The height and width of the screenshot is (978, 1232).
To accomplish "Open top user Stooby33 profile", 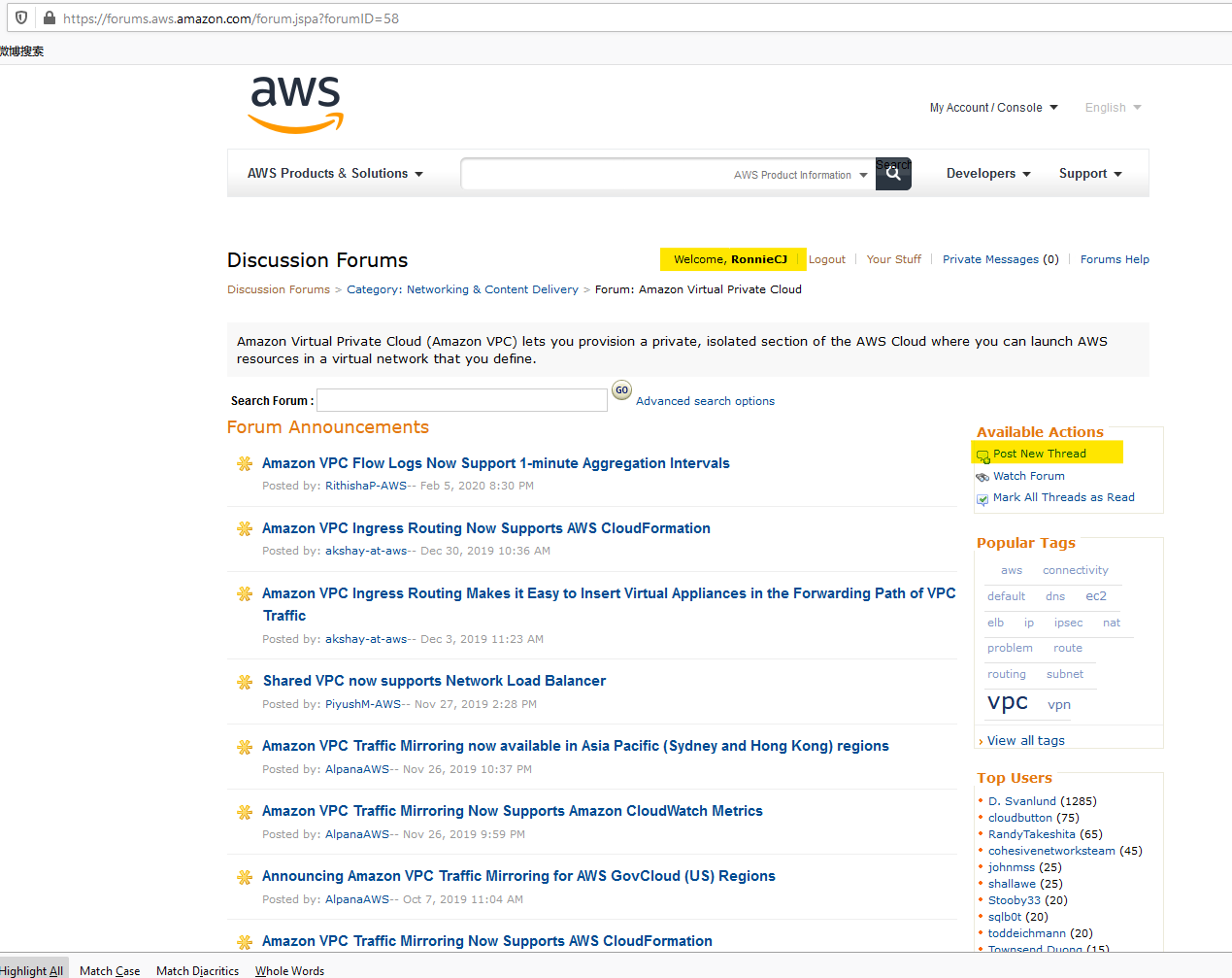I will (x=1015, y=900).
